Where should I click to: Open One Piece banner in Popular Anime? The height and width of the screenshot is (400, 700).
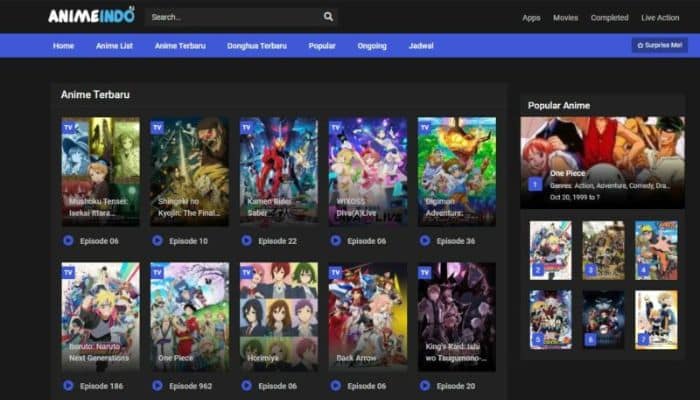[x=602, y=161]
